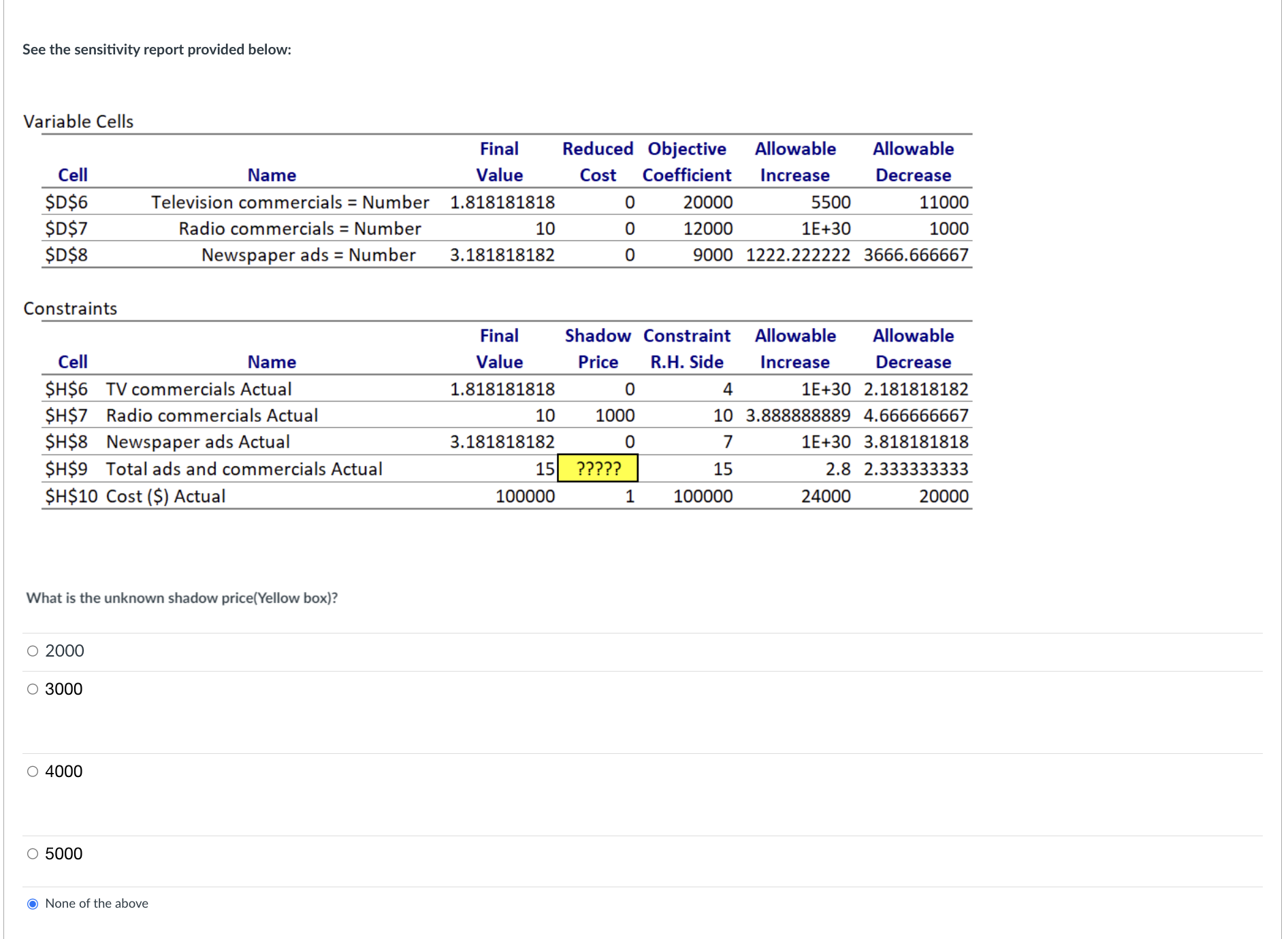Select the 5000 radio button
This screenshot has width=1288, height=939.
pos(31,853)
